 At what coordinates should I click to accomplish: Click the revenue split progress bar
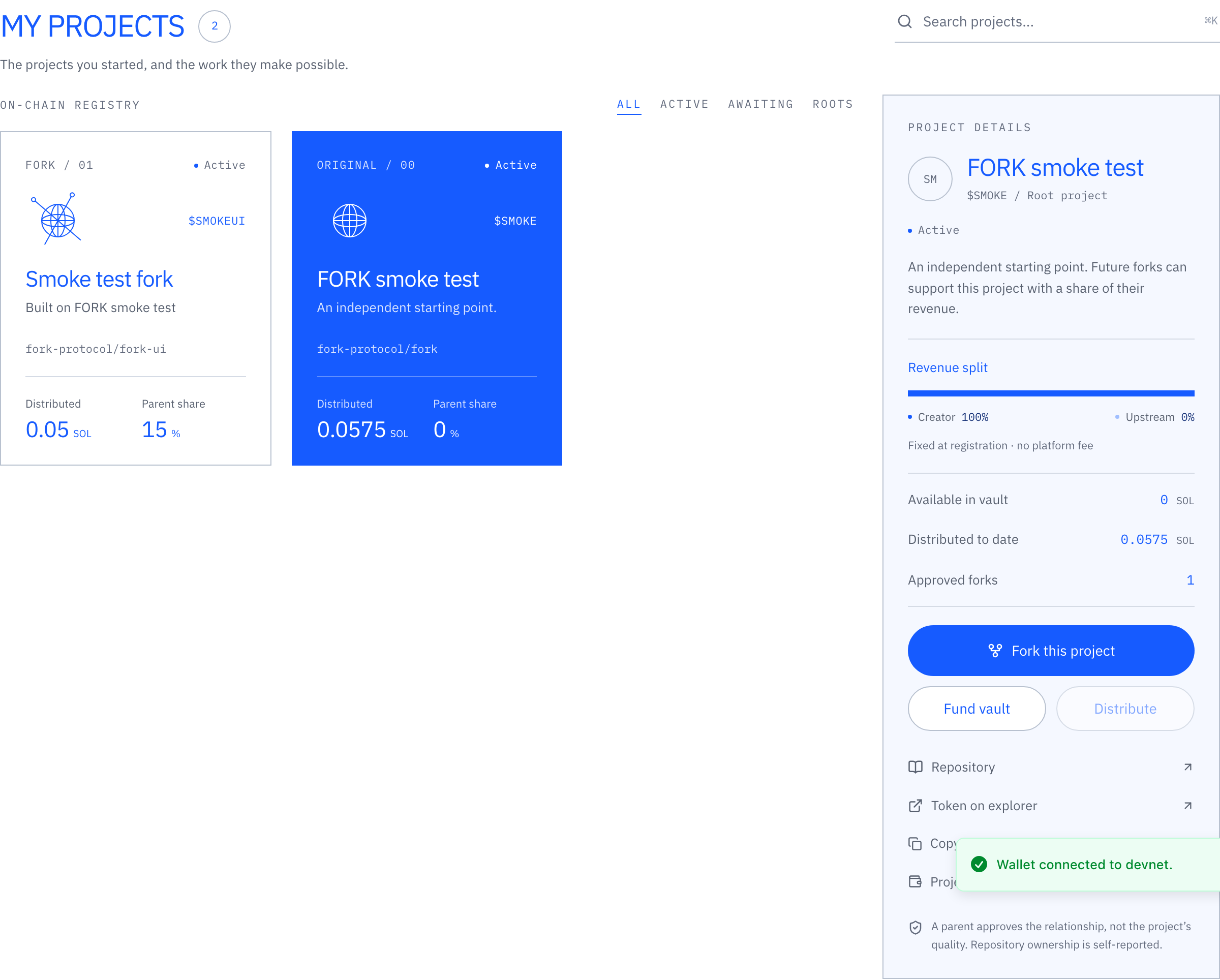[1051, 393]
